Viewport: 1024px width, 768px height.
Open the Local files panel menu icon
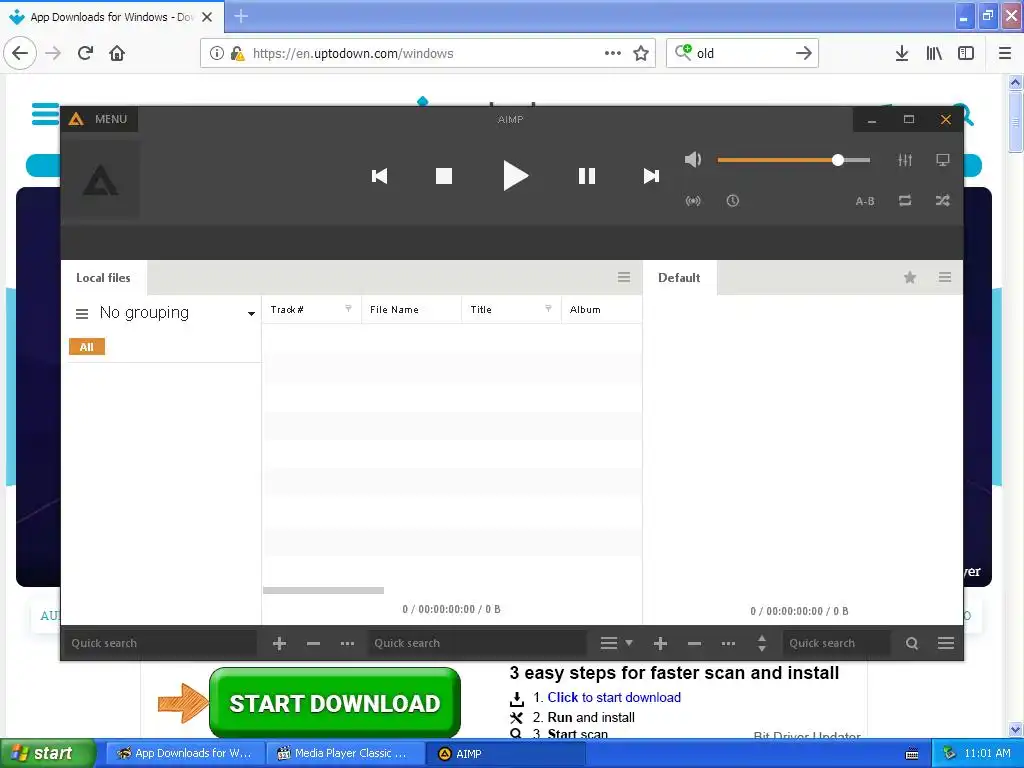pyautogui.click(x=624, y=278)
